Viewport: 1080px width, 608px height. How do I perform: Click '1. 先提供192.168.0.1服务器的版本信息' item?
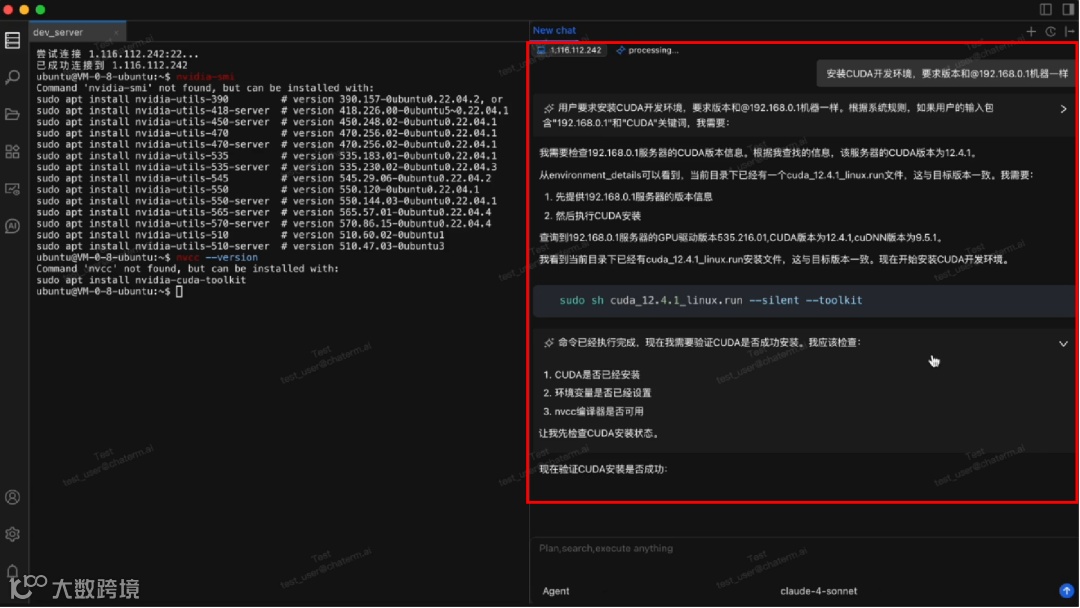click(628, 197)
